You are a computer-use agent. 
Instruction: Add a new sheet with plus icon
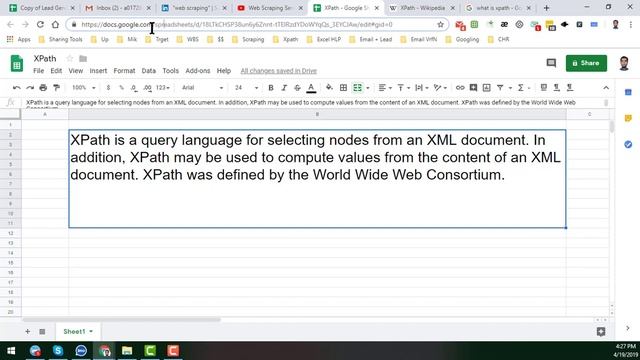(27, 331)
